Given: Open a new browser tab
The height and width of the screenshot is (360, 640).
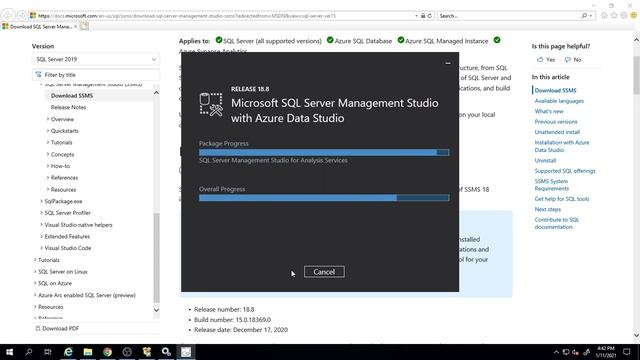Looking at the screenshot, I should pyautogui.click(x=84, y=27).
